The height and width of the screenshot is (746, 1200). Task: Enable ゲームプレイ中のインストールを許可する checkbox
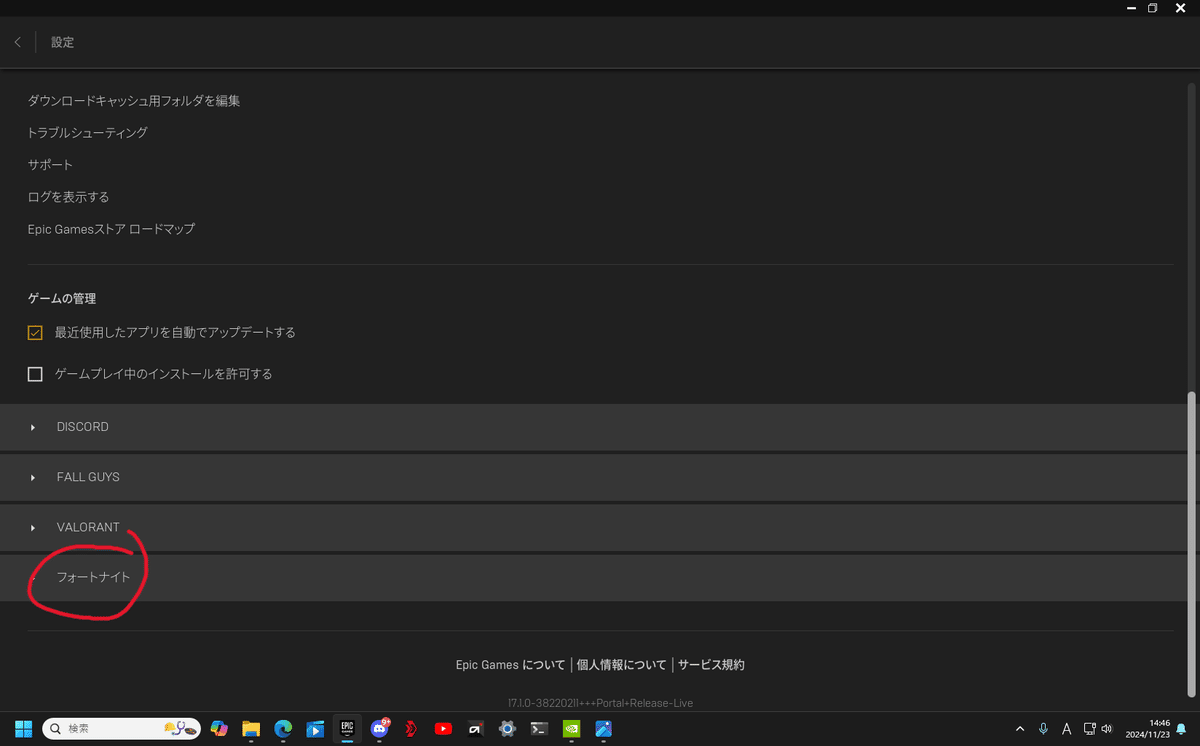pyautogui.click(x=35, y=374)
